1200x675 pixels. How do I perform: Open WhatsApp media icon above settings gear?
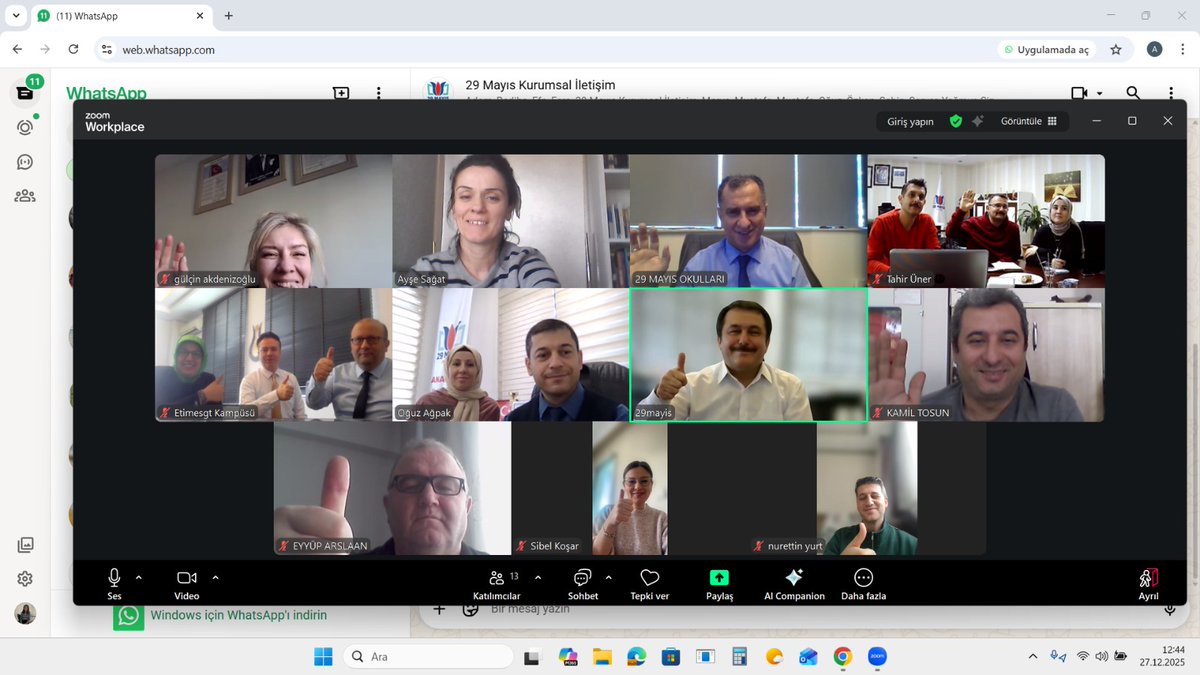point(25,545)
